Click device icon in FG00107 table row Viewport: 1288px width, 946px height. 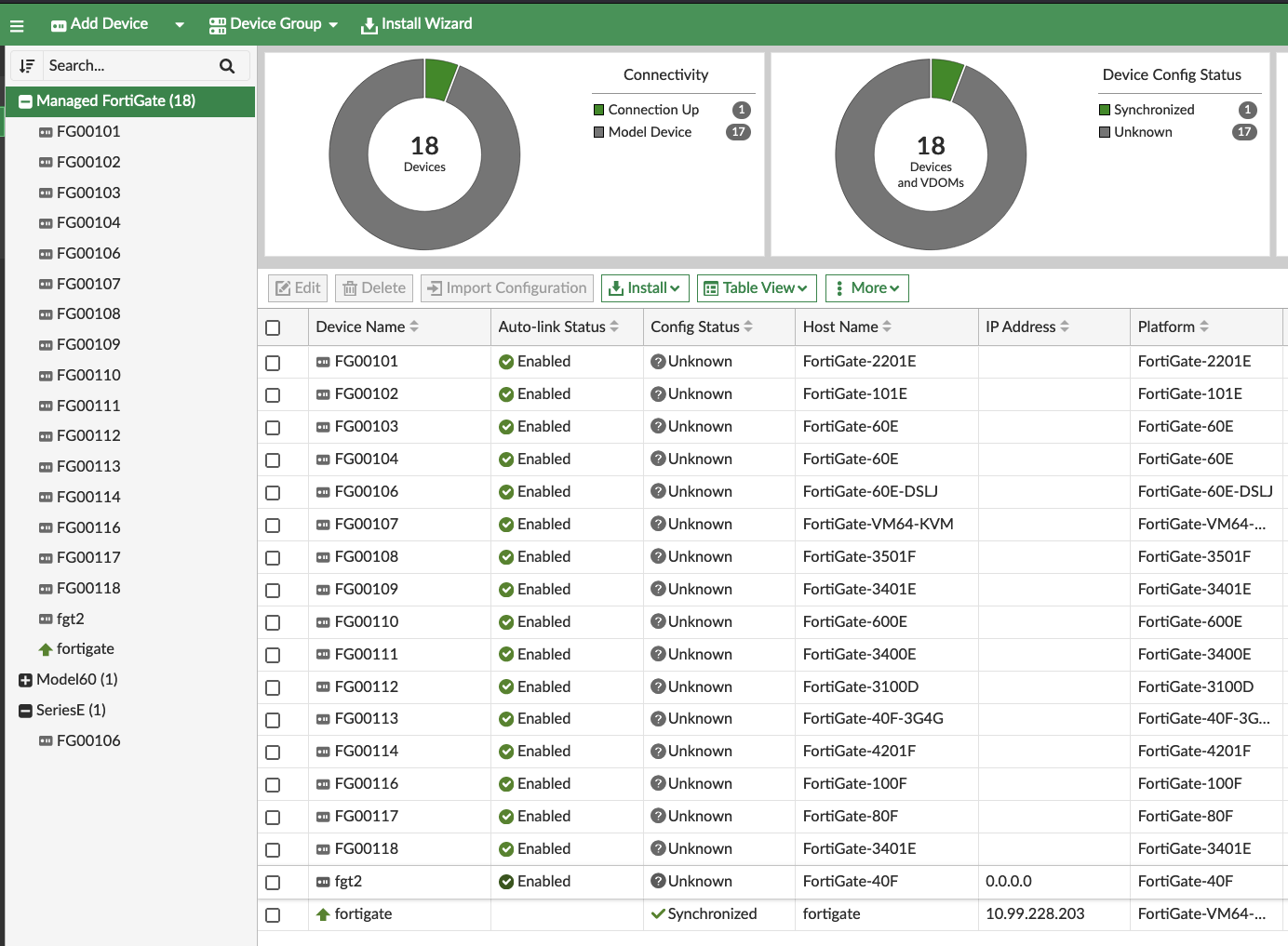(323, 525)
